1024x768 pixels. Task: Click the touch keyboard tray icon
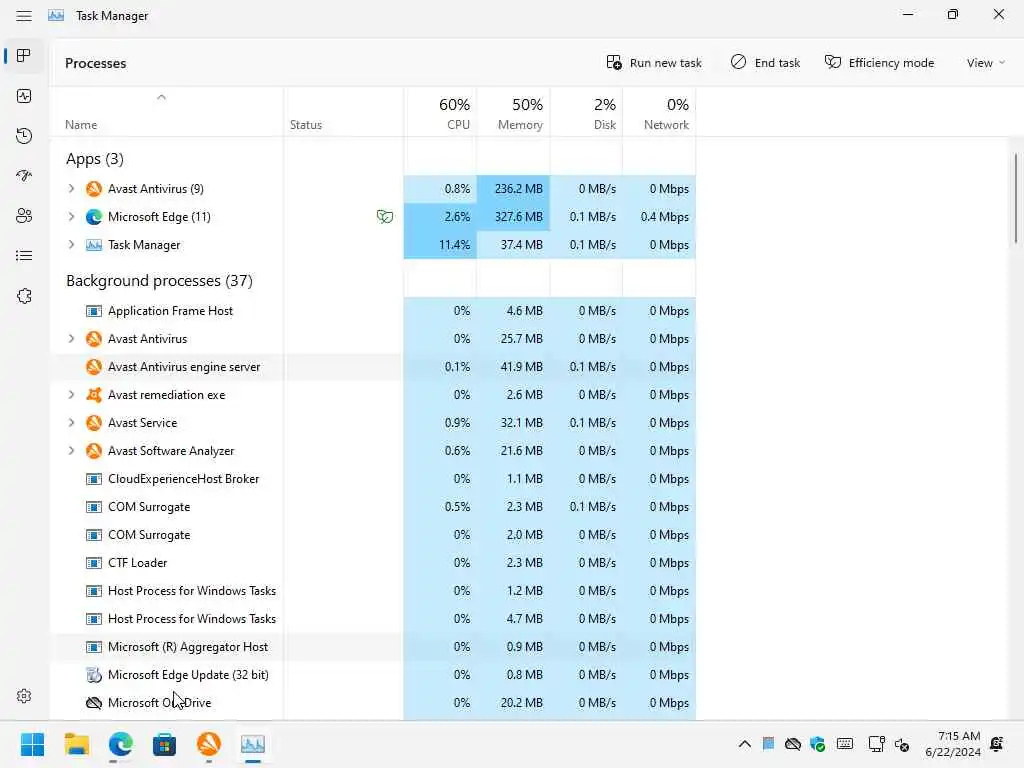(x=844, y=744)
